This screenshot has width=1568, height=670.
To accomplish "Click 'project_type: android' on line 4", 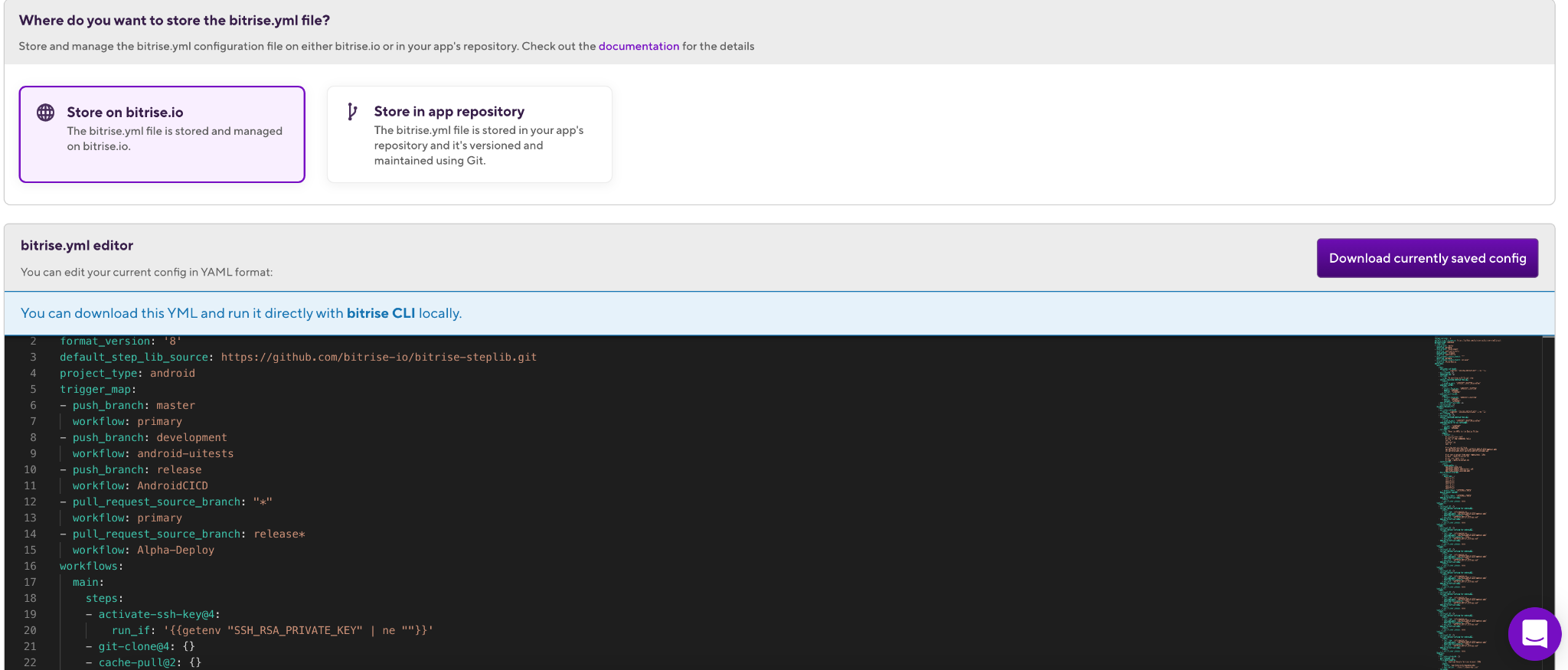I will 128,373.
